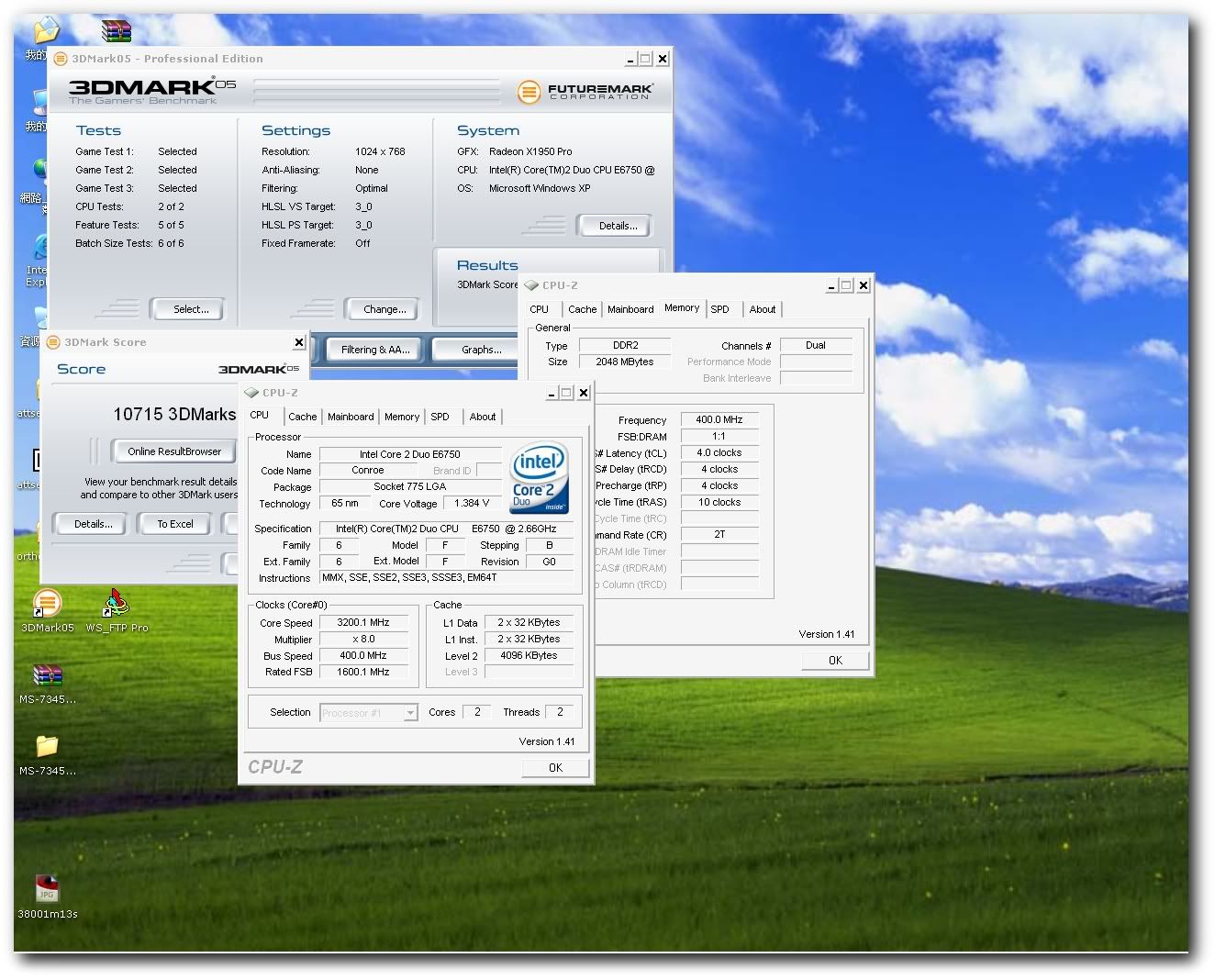Open the MS-7345 WinRAR archive icon
1215x980 pixels.
pyautogui.click(x=47, y=677)
